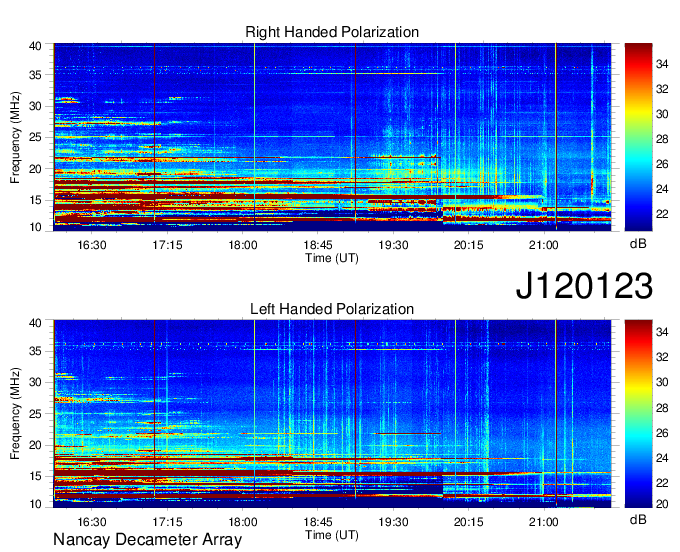Click 22 dB mark on Left Handed colorbar
This screenshot has width=680, height=552.
pyautogui.click(x=662, y=483)
